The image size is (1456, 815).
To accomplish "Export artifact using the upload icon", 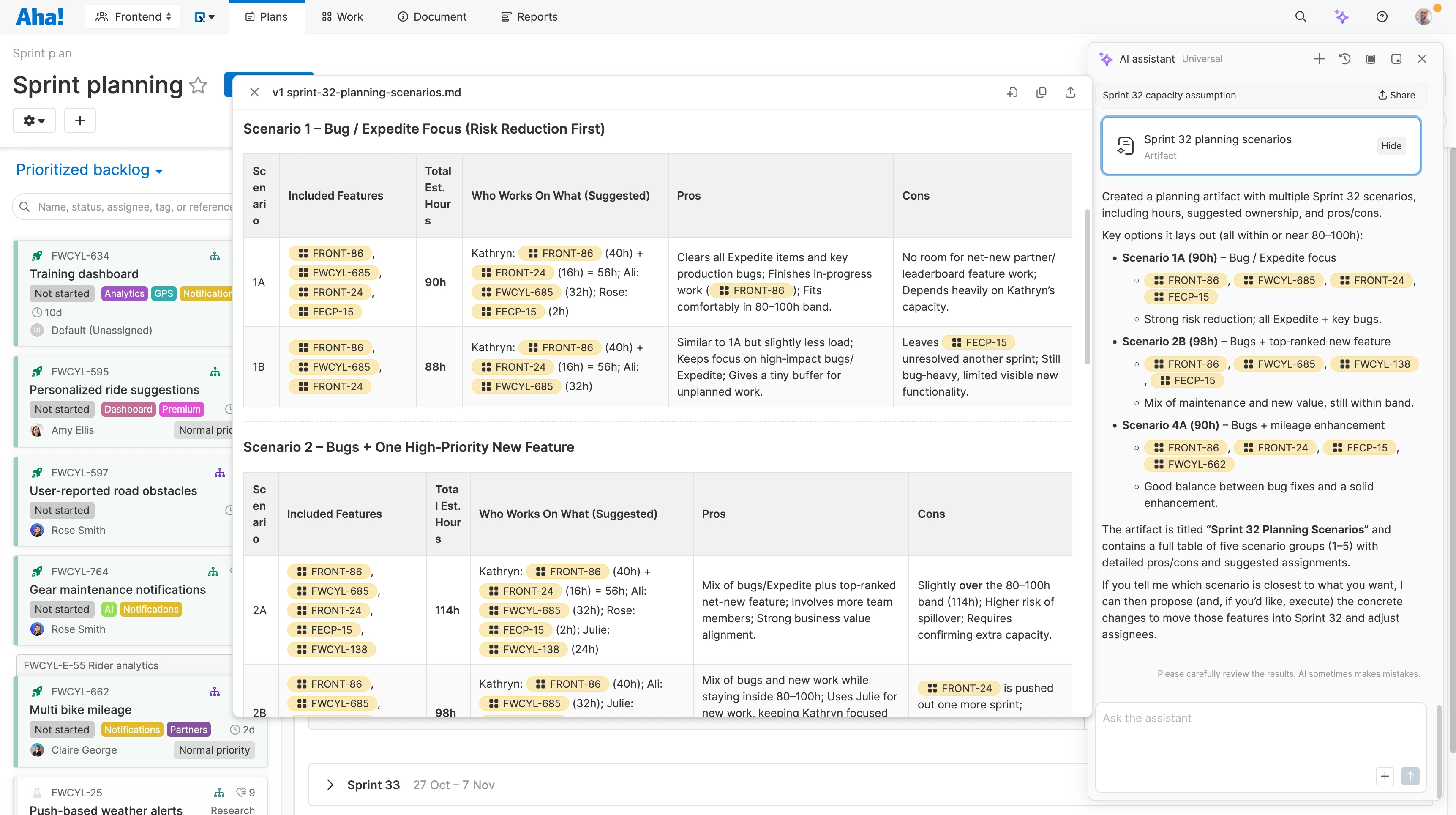I will pyautogui.click(x=1070, y=92).
